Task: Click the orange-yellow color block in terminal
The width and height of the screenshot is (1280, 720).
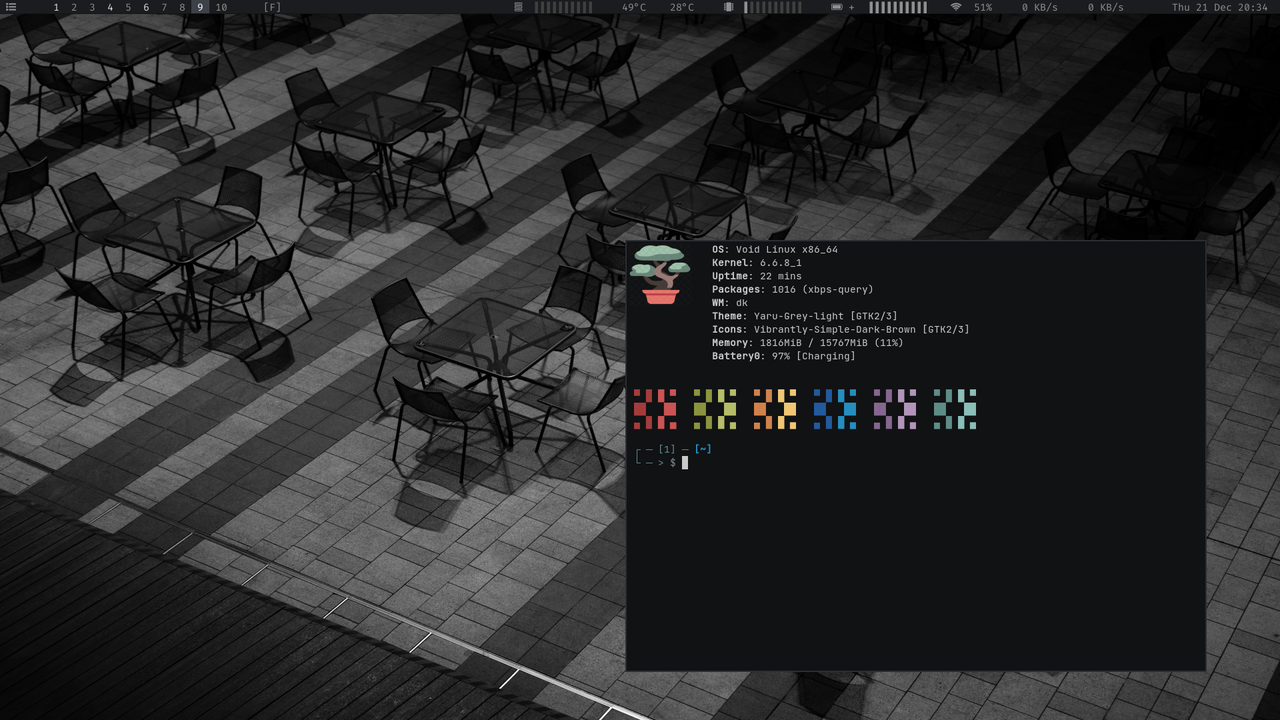Action: pos(775,409)
